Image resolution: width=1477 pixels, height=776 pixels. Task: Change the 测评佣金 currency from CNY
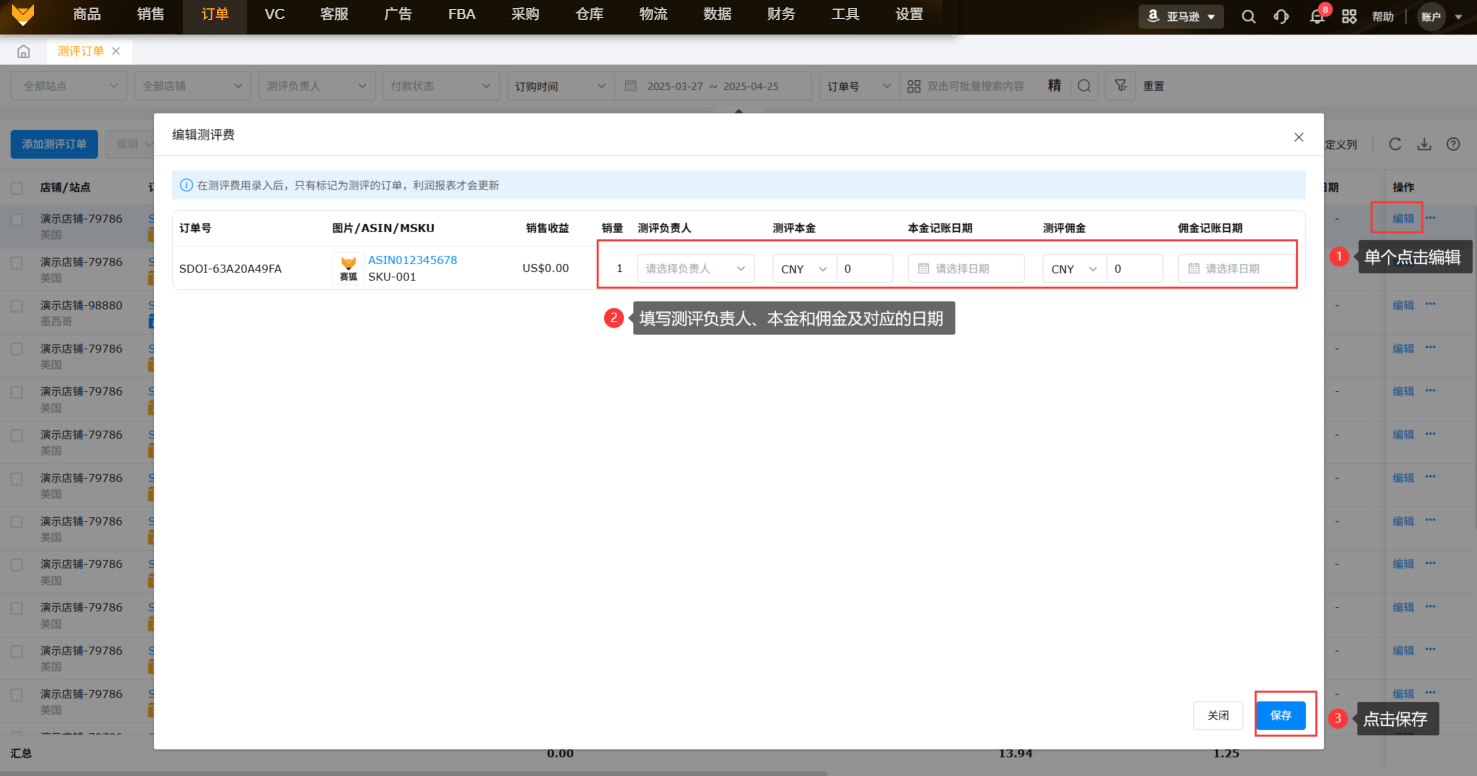point(1075,268)
